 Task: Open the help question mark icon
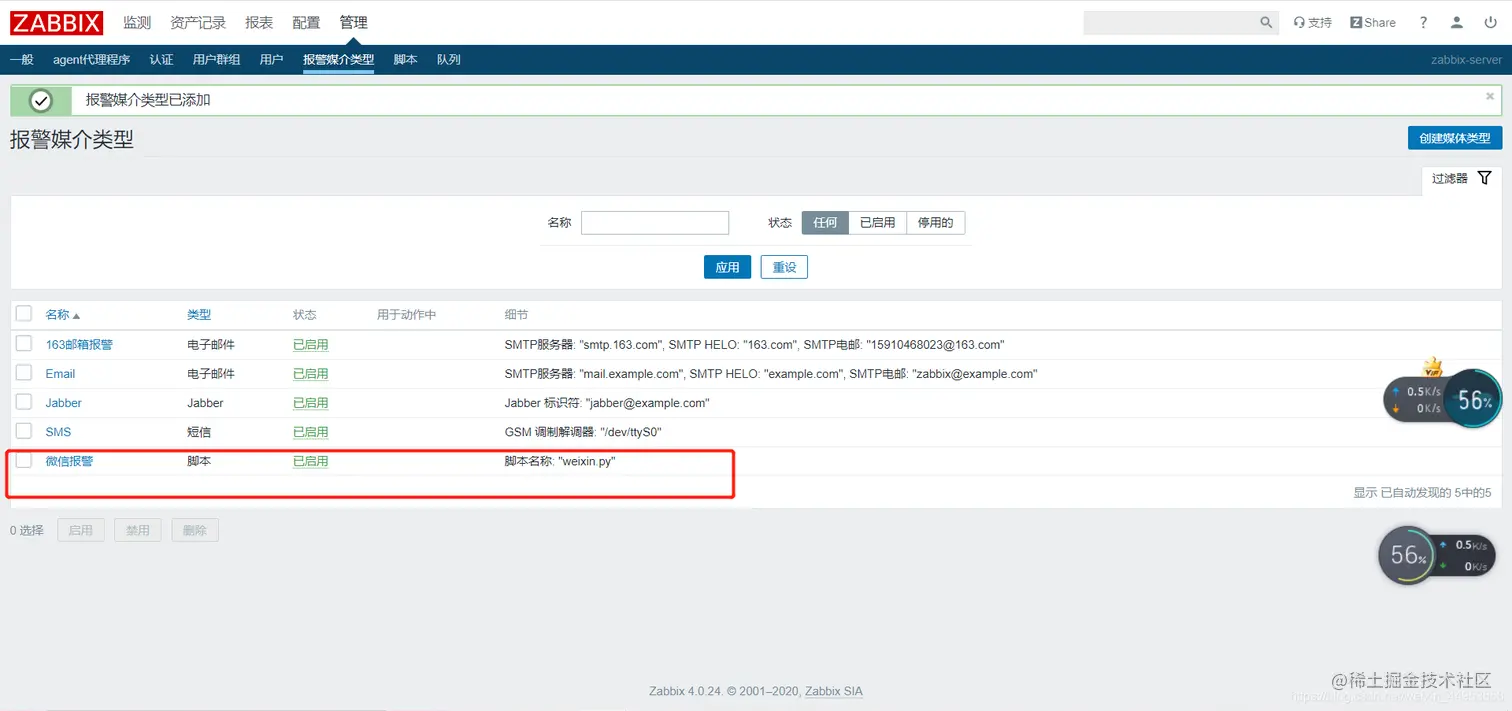click(x=1424, y=22)
